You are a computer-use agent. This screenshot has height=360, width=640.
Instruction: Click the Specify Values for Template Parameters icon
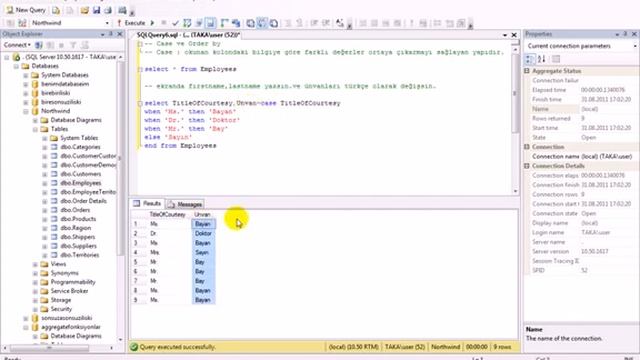tap(340, 23)
